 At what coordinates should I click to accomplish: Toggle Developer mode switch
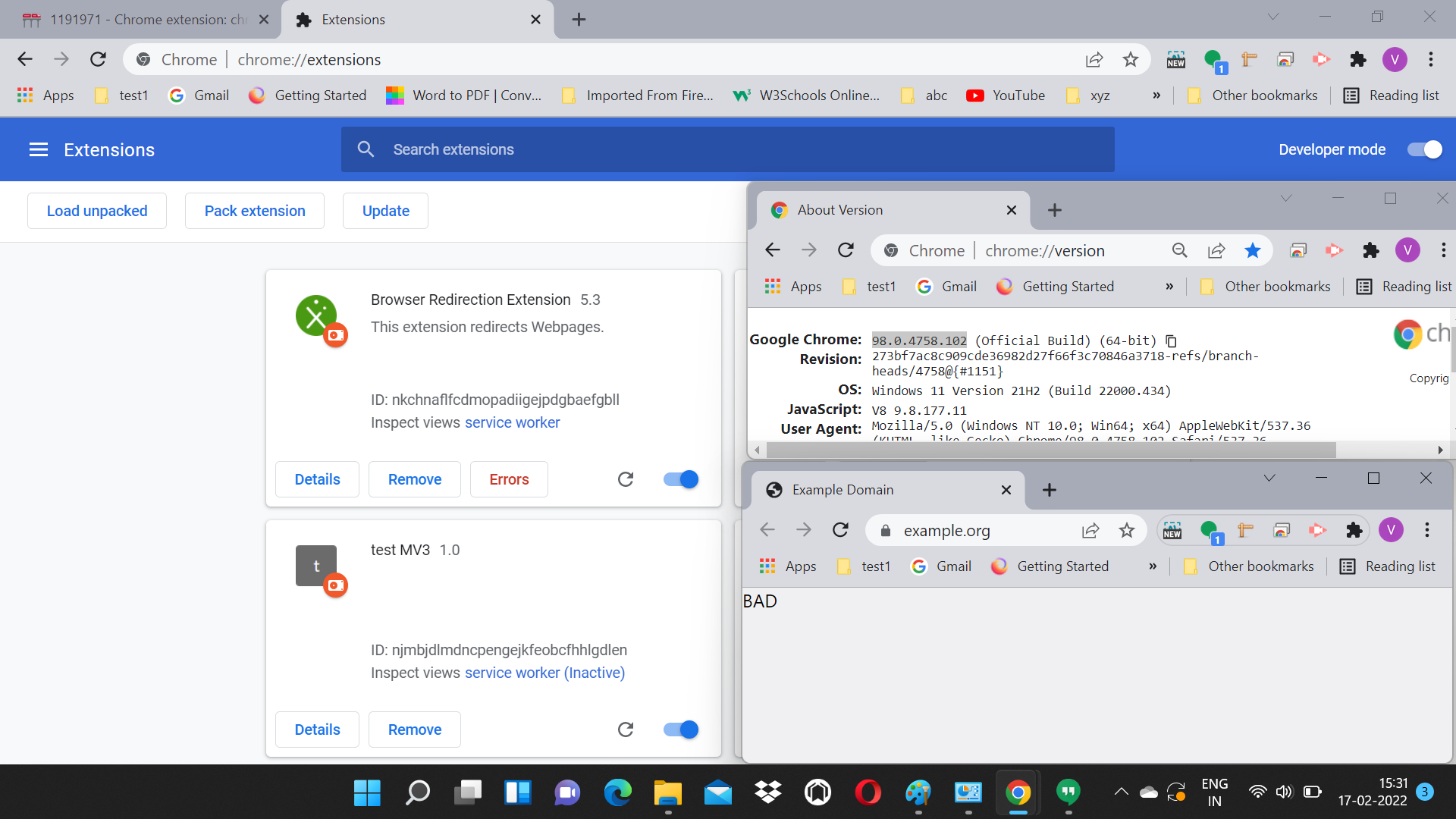pyautogui.click(x=1424, y=149)
